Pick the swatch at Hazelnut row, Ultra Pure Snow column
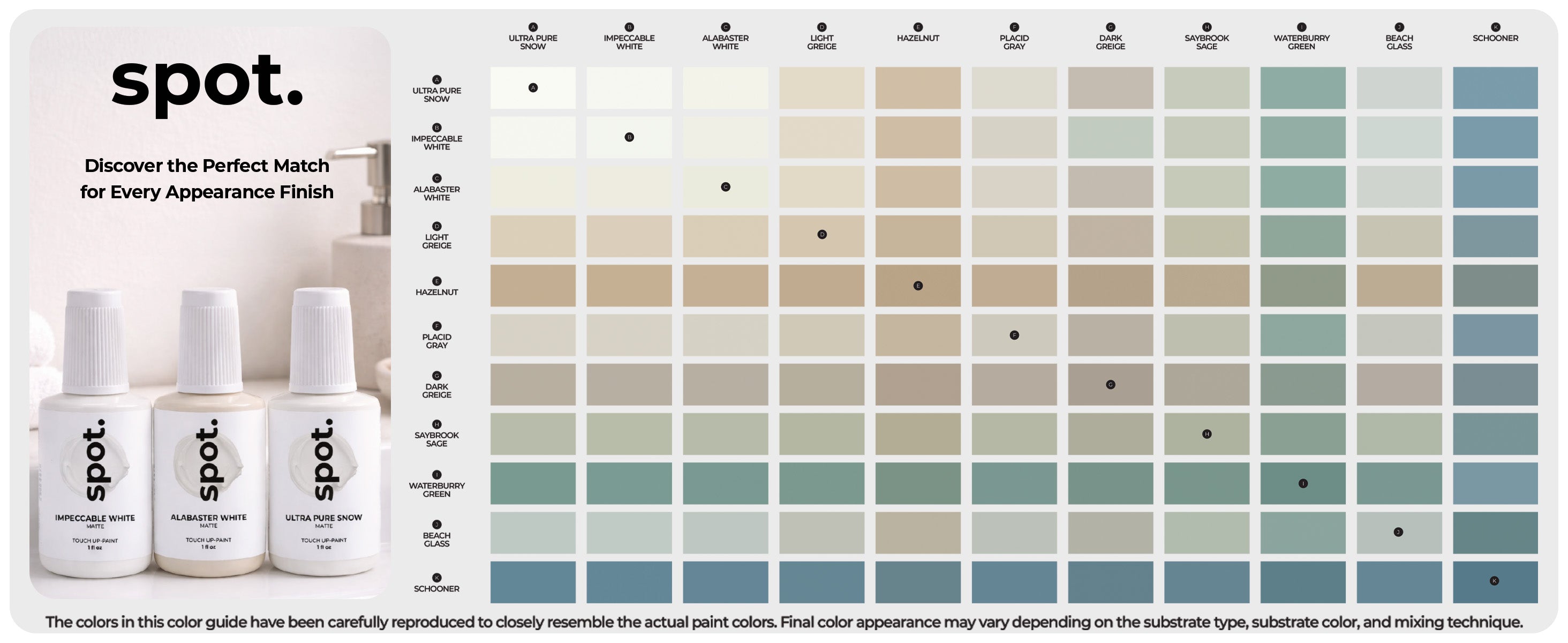The height and width of the screenshot is (643, 1568). 533,286
